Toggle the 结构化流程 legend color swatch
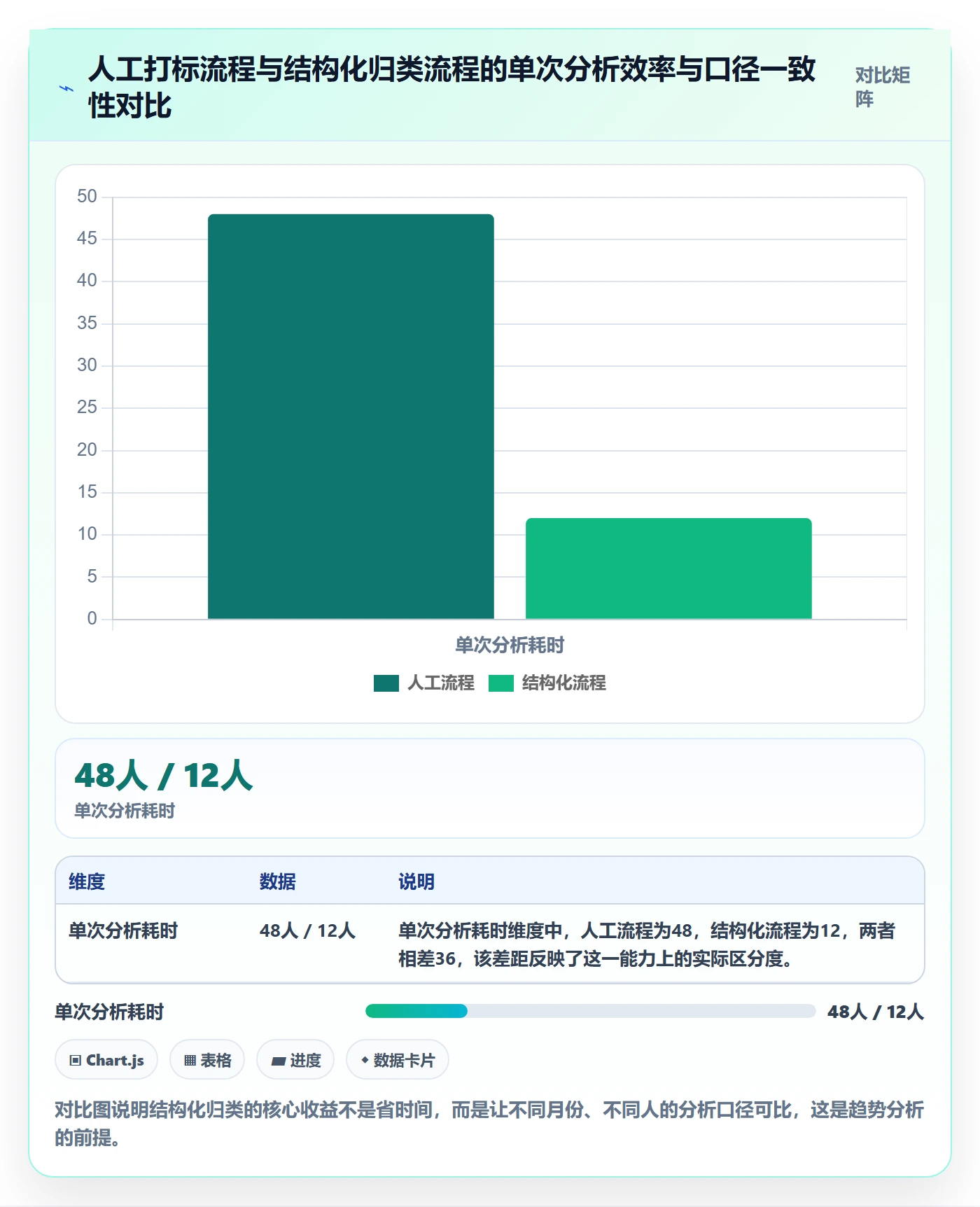This screenshot has height=1207, width=980. point(500,683)
